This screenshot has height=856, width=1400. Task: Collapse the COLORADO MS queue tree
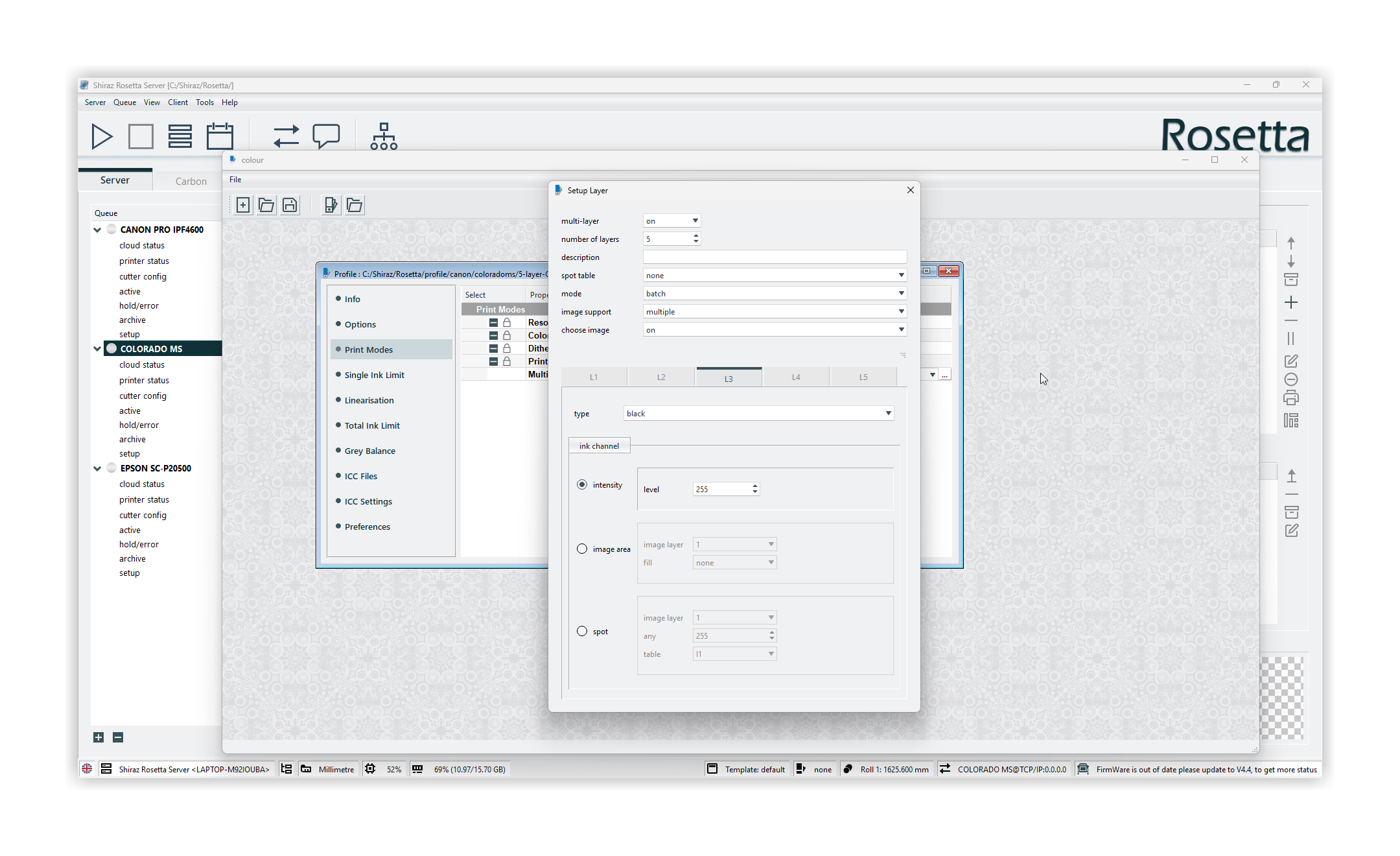point(97,349)
